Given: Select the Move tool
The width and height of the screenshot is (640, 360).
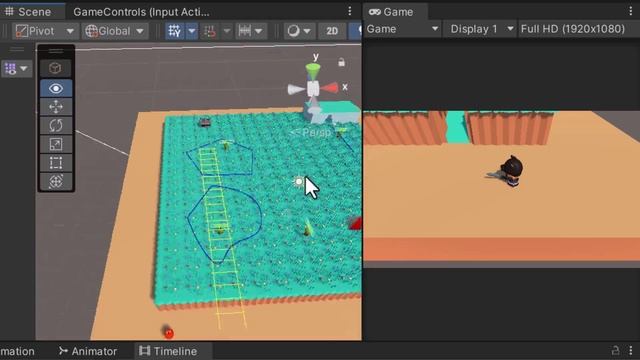Looking at the screenshot, I should click(56, 107).
